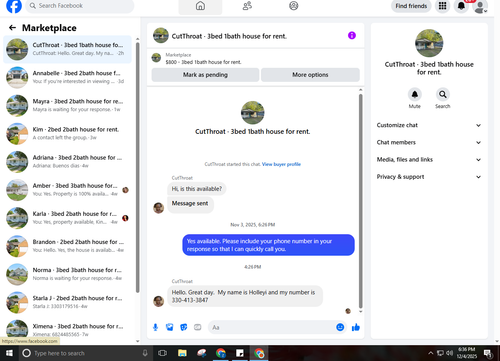Image resolution: width=500 pixels, height=361 pixels.
Task: Click the conversation list scrollbar
Action: (x=138, y=167)
